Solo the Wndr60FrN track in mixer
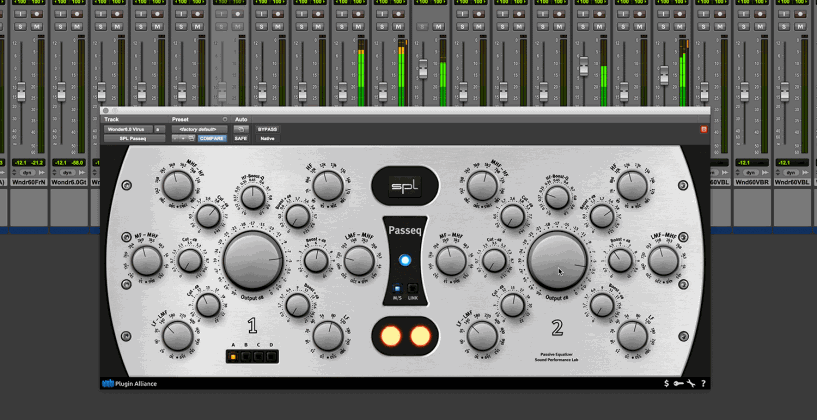 tap(20, 26)
